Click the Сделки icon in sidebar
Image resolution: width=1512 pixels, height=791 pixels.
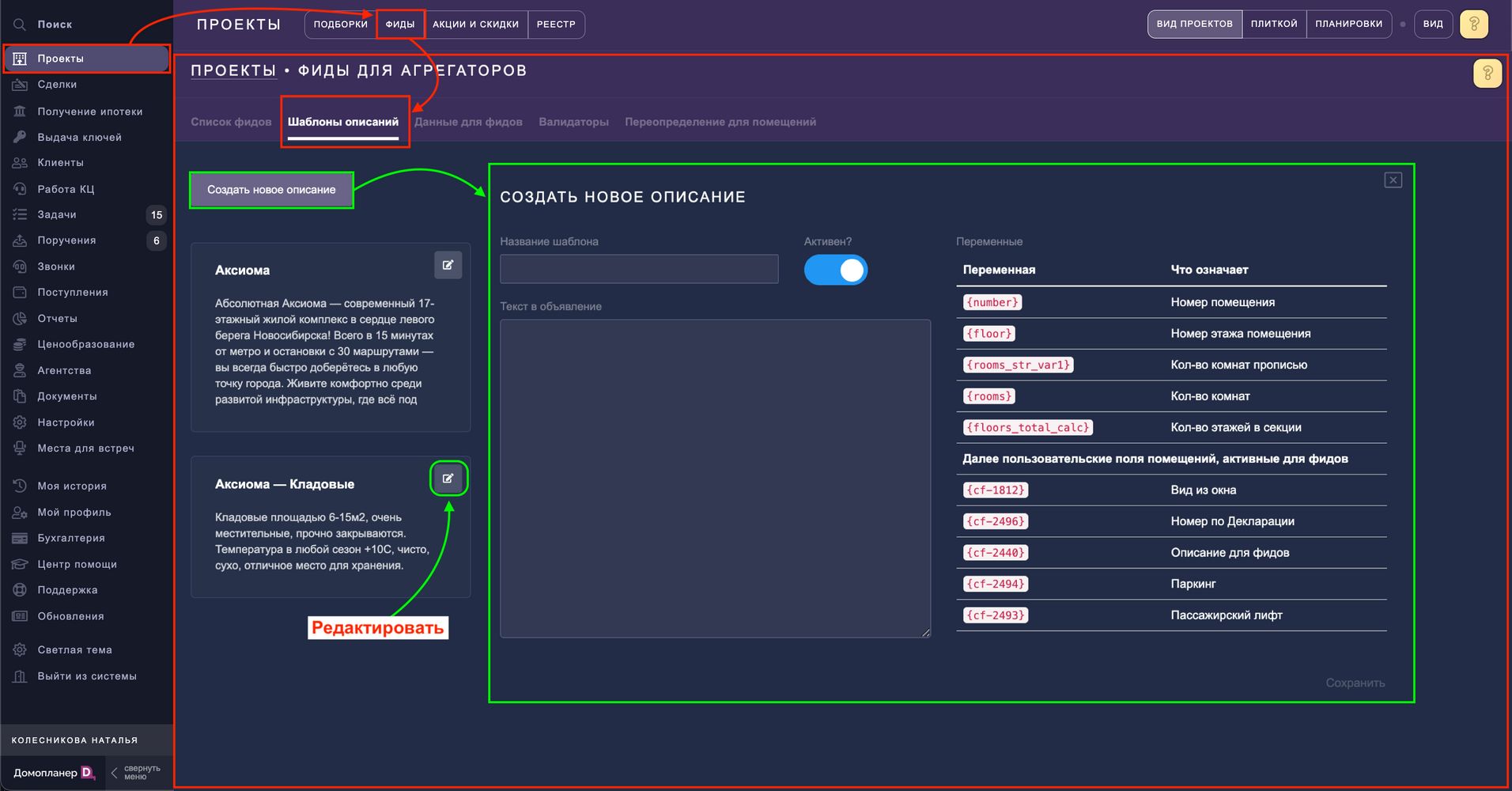pyautogui.click(x=20, y=85)
